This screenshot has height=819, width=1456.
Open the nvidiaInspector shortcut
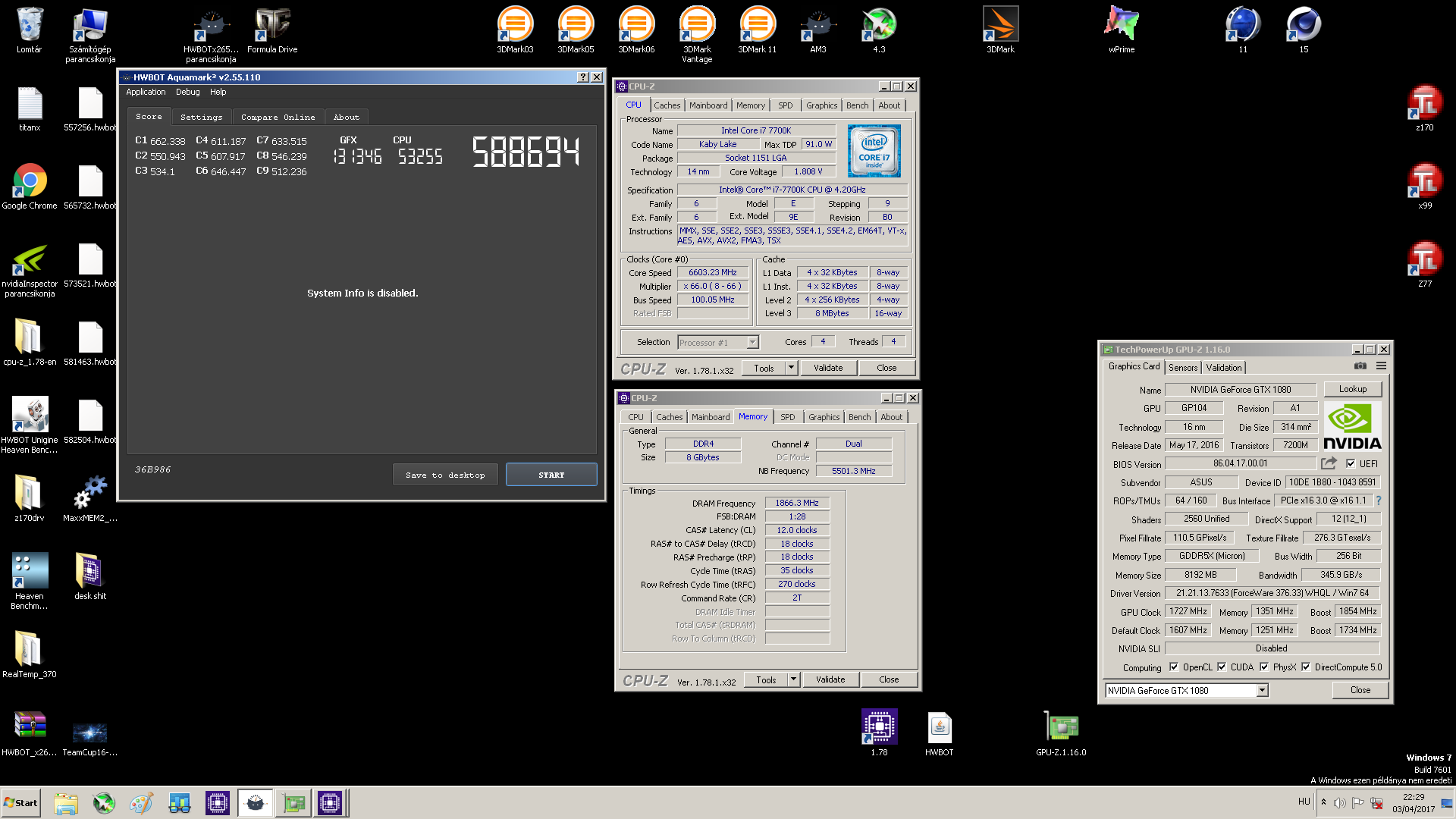pos(30,270)
